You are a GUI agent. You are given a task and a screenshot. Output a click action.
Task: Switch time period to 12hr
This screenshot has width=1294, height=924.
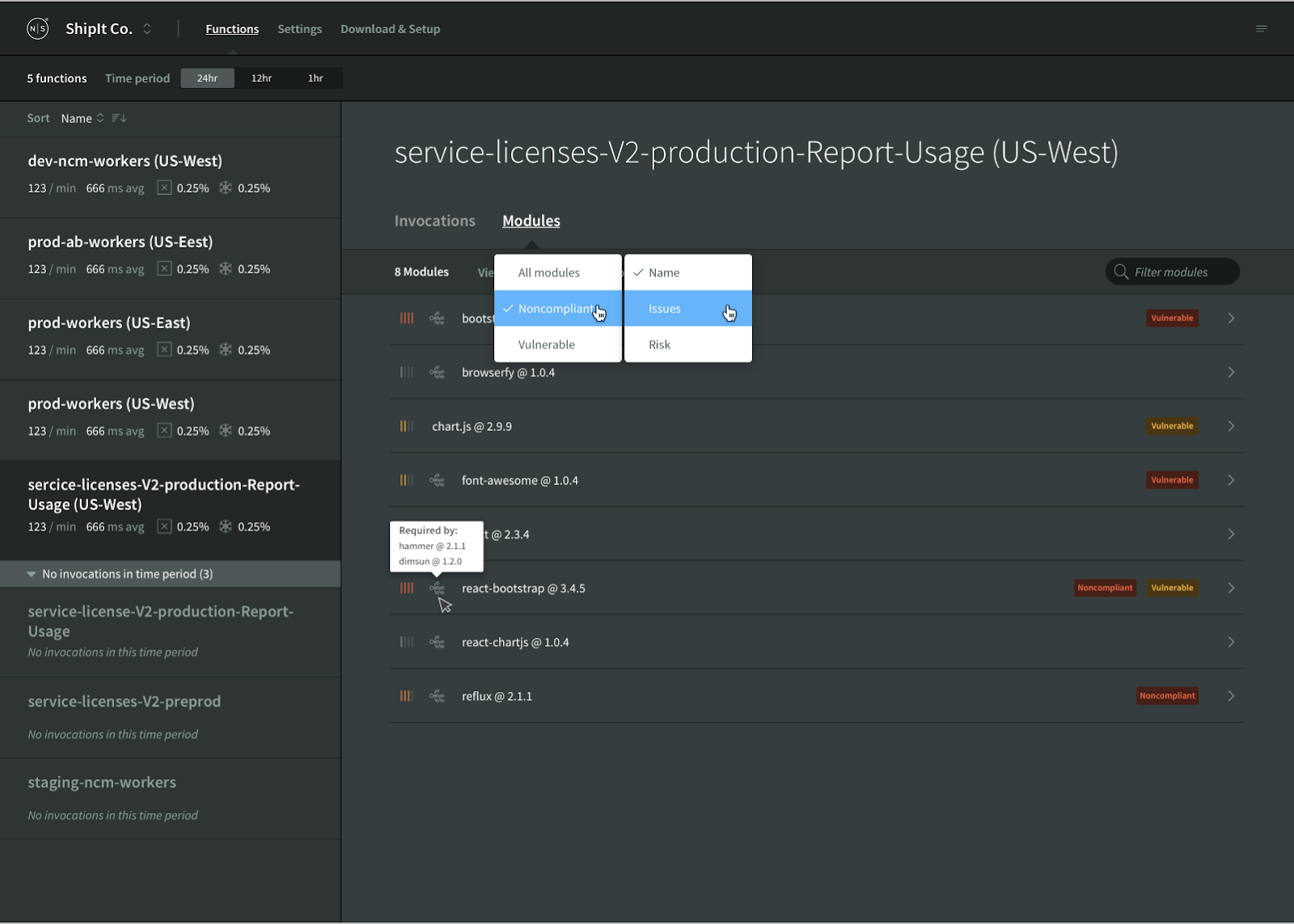261,78
